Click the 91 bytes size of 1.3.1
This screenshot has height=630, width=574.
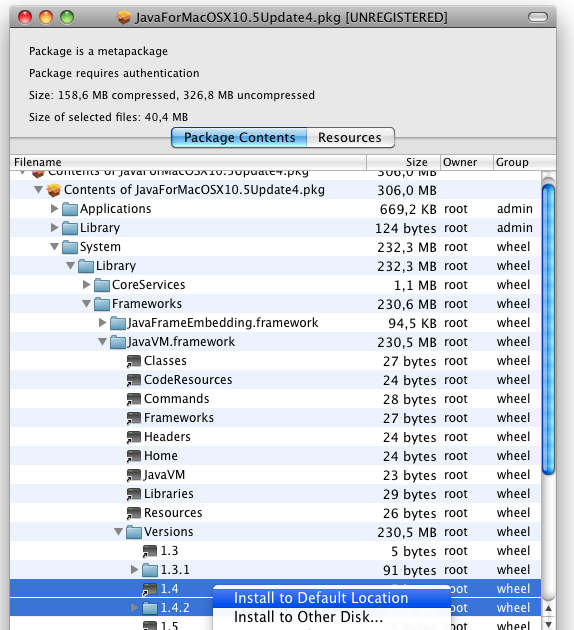tap(409, 571)
